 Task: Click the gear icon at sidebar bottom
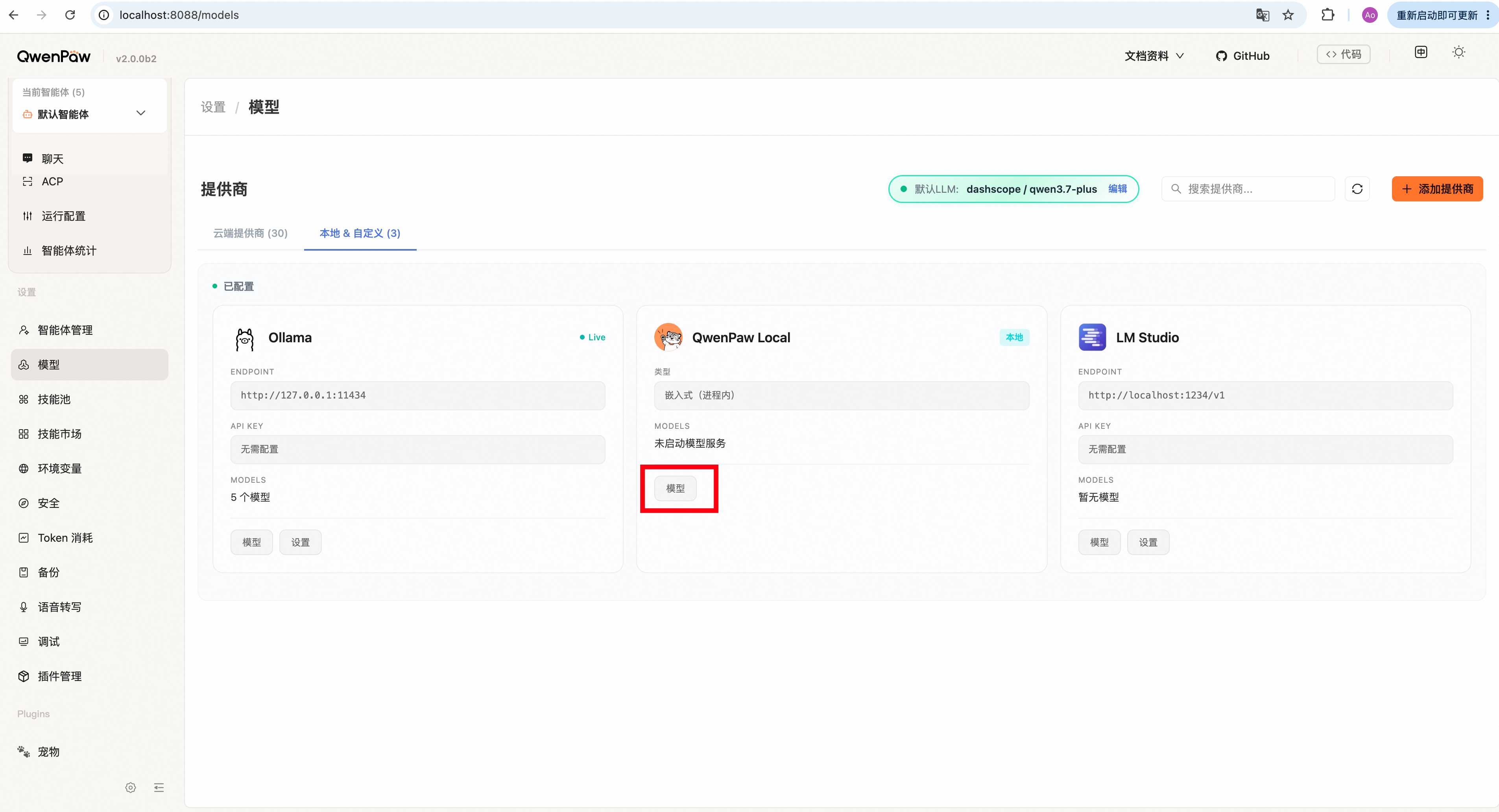click(x=130, y=788)
